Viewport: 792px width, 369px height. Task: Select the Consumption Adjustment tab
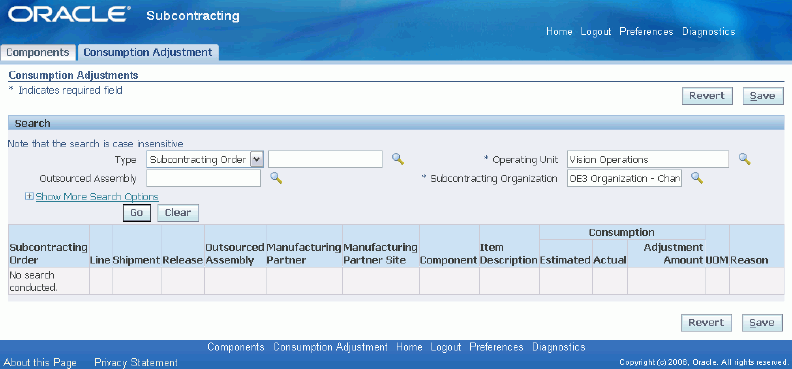coord(147,52)
